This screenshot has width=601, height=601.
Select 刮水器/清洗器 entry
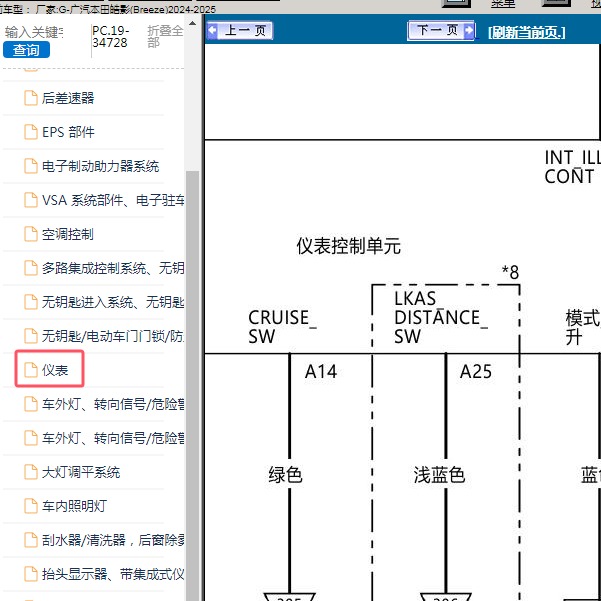click(113, 540)
